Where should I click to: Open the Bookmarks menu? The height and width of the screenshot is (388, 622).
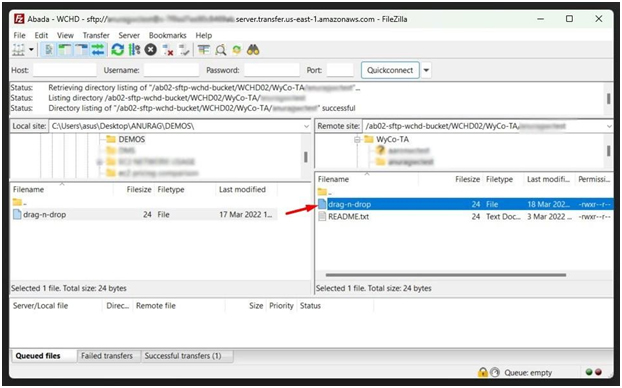(167, 35)
